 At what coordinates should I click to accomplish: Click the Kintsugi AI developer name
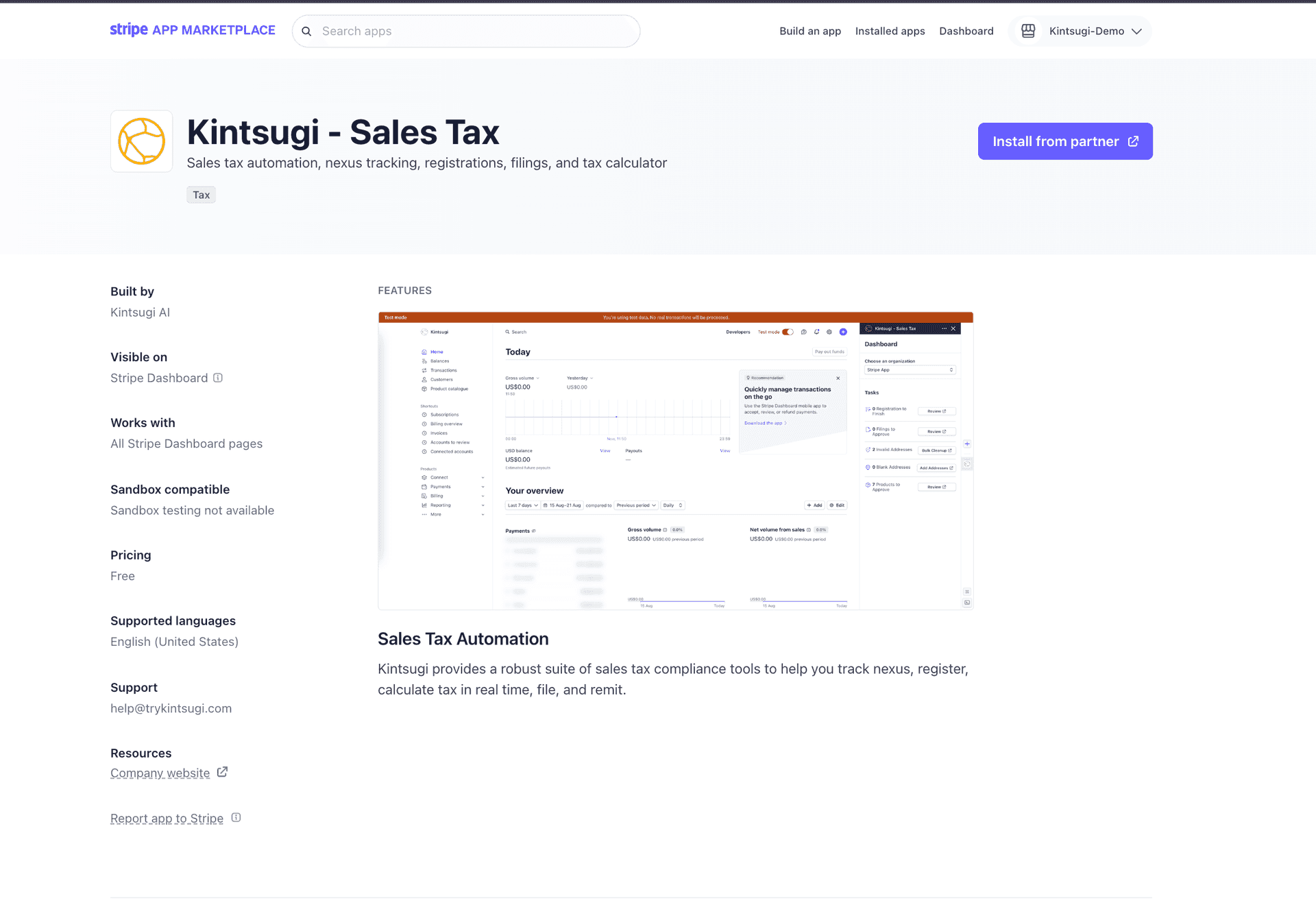[x=140, y=313]
